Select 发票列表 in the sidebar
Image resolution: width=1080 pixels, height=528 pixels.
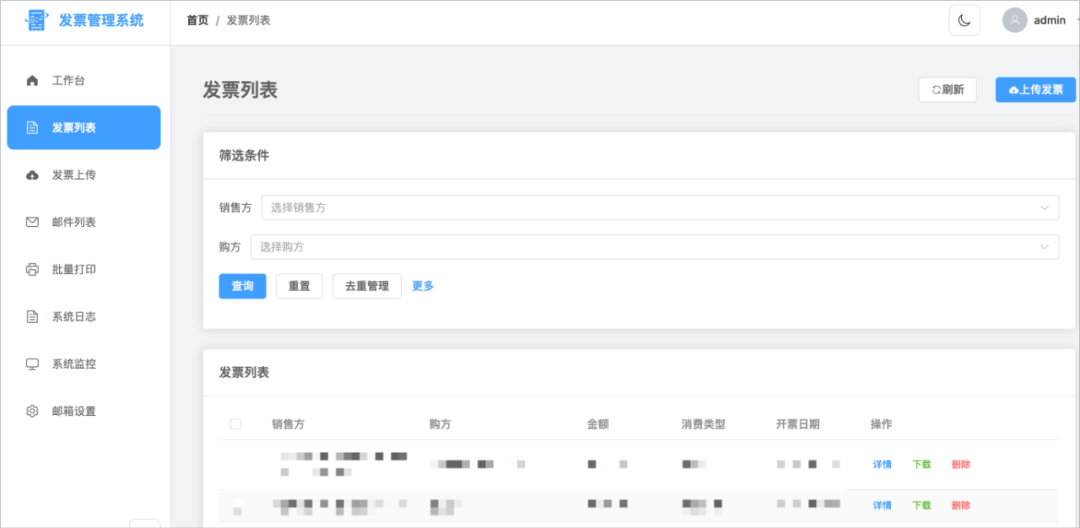pyautogui.click(x=84, y=127)
